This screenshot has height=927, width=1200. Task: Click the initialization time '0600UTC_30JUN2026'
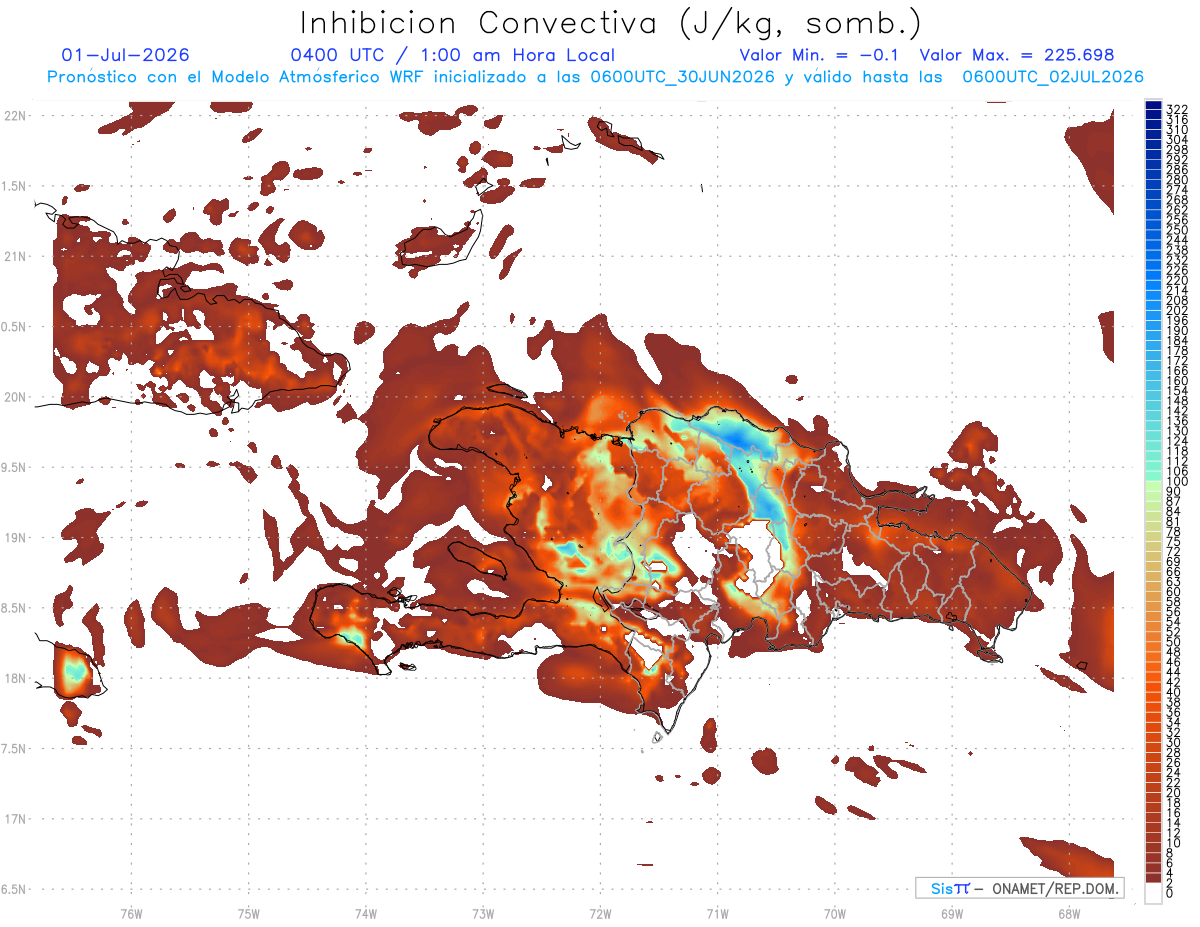coord(683,77)
